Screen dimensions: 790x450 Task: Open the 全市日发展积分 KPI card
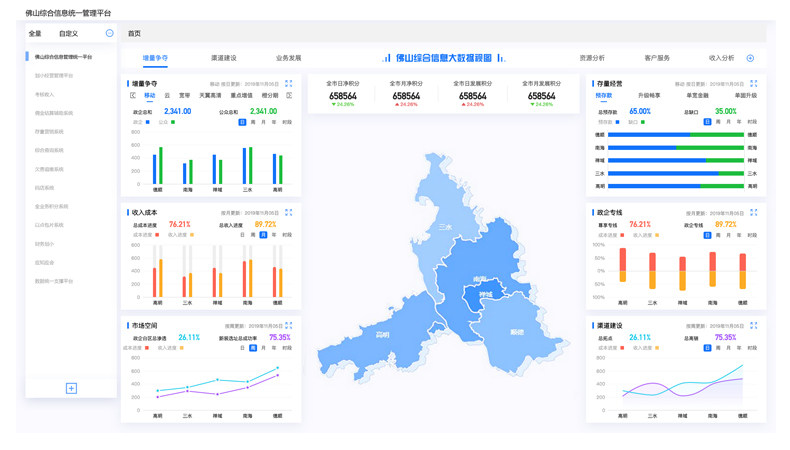click(x=473, y=94)
